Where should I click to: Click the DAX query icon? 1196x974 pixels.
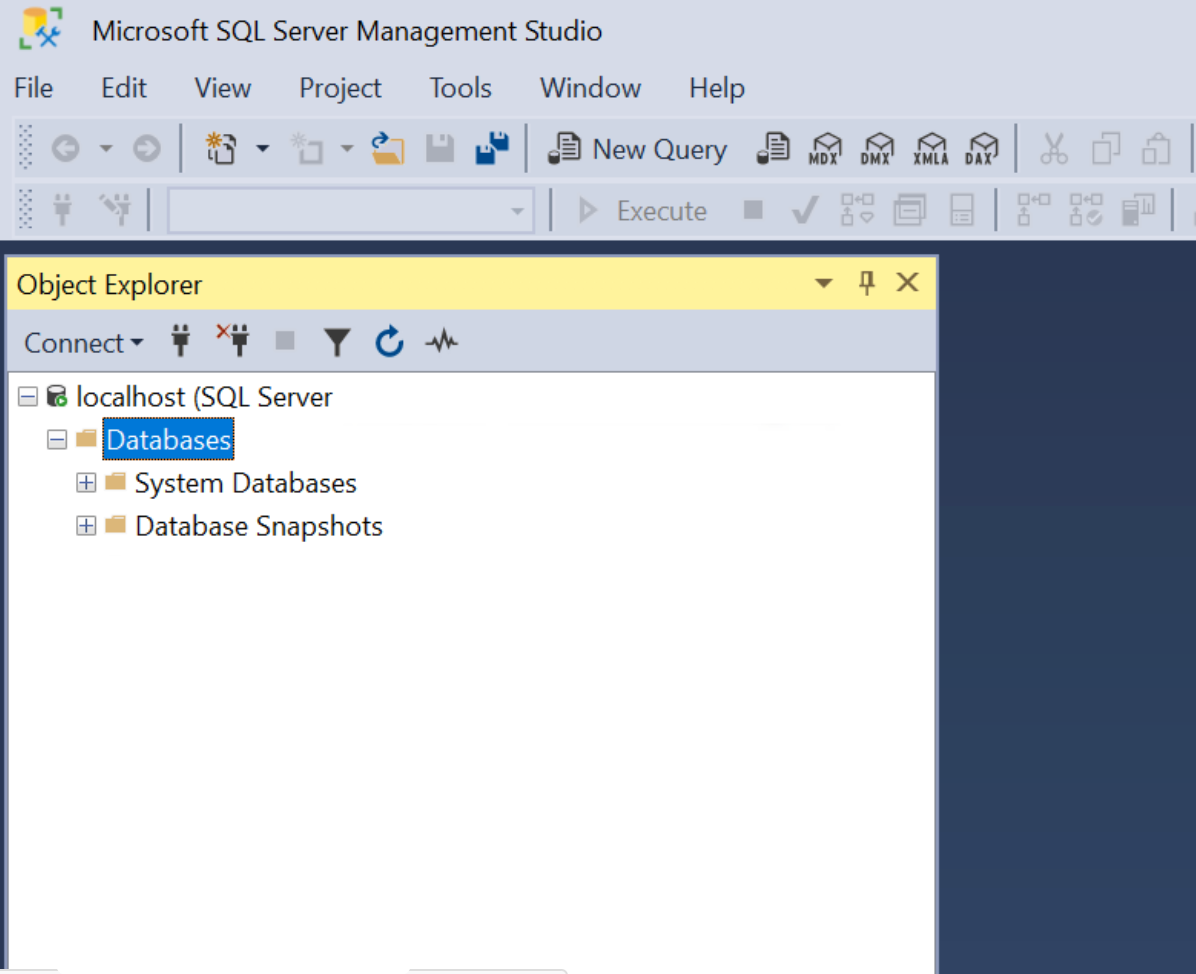(x=982, y=148)
